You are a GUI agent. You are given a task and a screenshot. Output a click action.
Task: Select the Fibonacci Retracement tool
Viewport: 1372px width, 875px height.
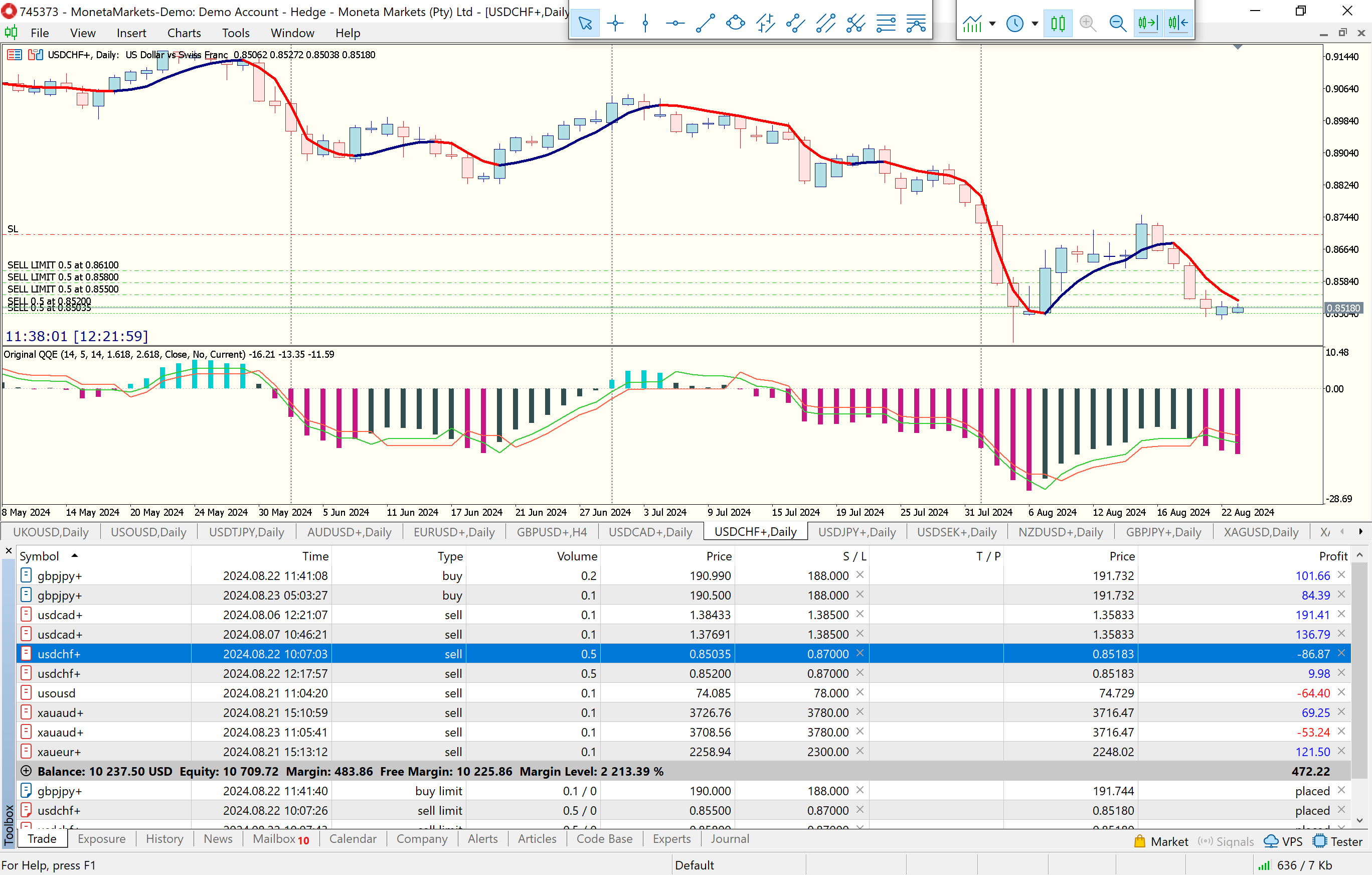click(x=886, y=24)
